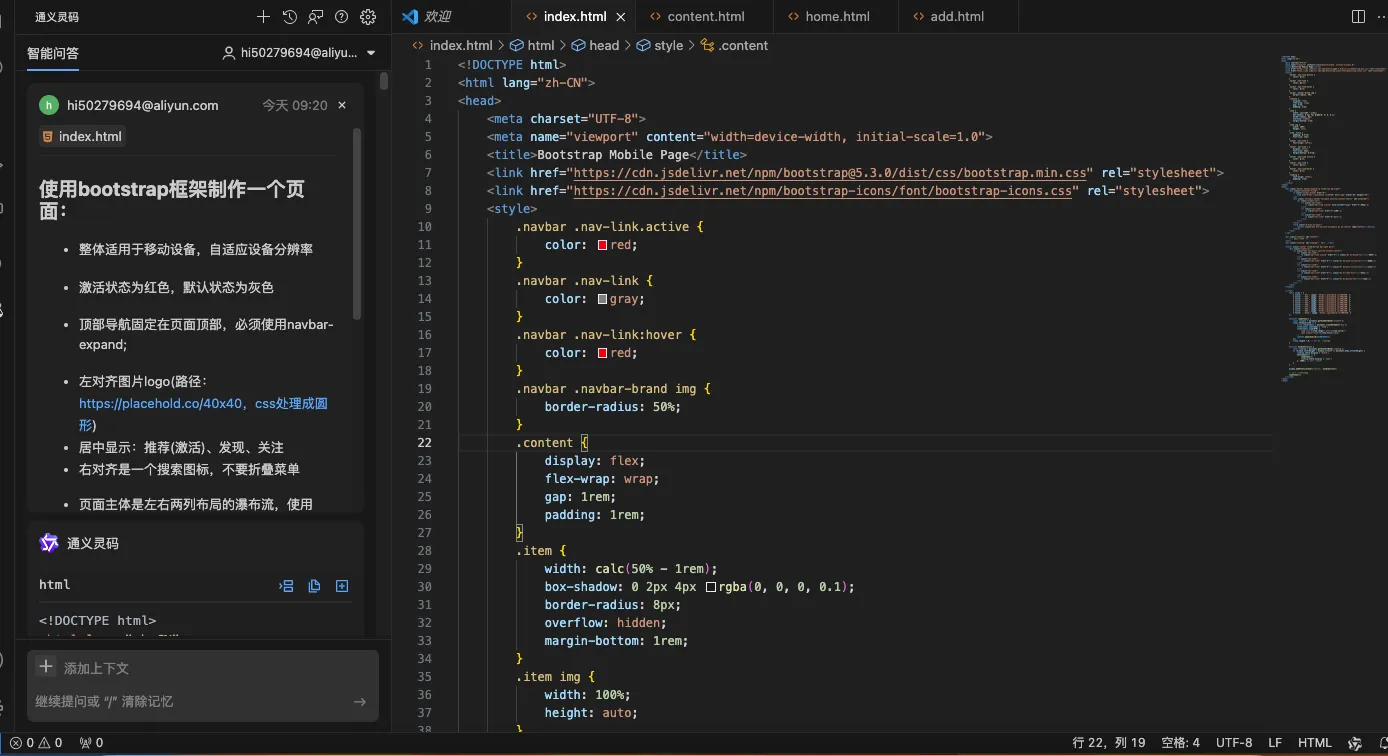This screenshot has height=756, width=1388.
Task: Change the HTML language mode
Action: click(1315, 743)
